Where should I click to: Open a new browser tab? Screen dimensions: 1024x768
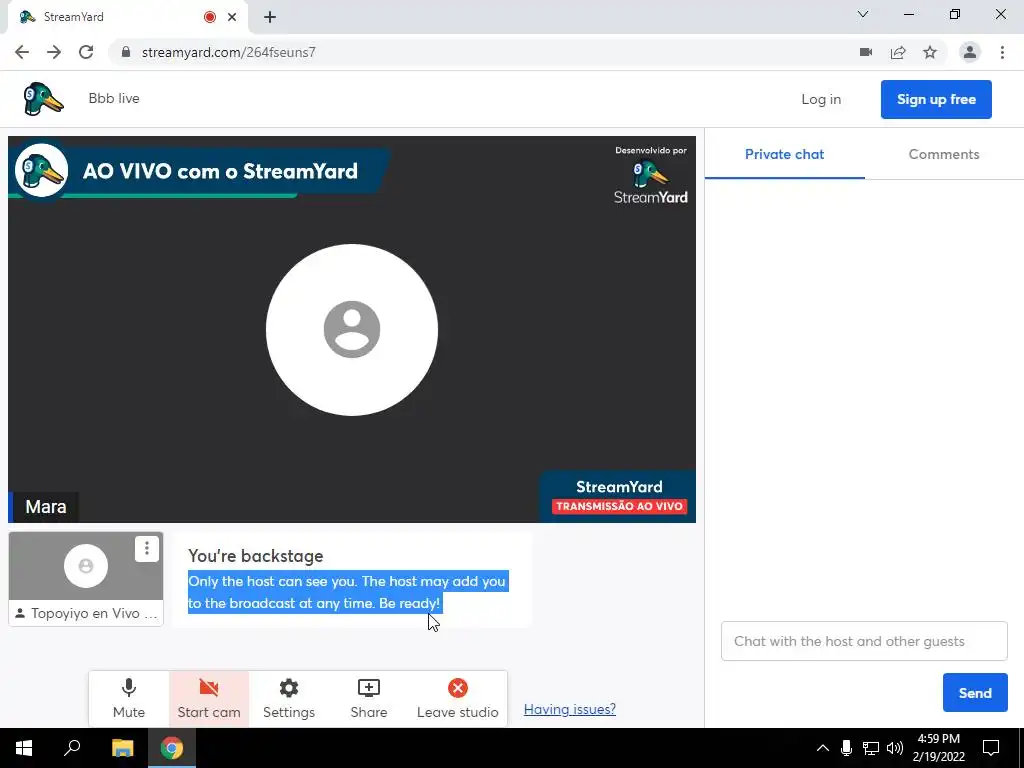tap(270, 17)
